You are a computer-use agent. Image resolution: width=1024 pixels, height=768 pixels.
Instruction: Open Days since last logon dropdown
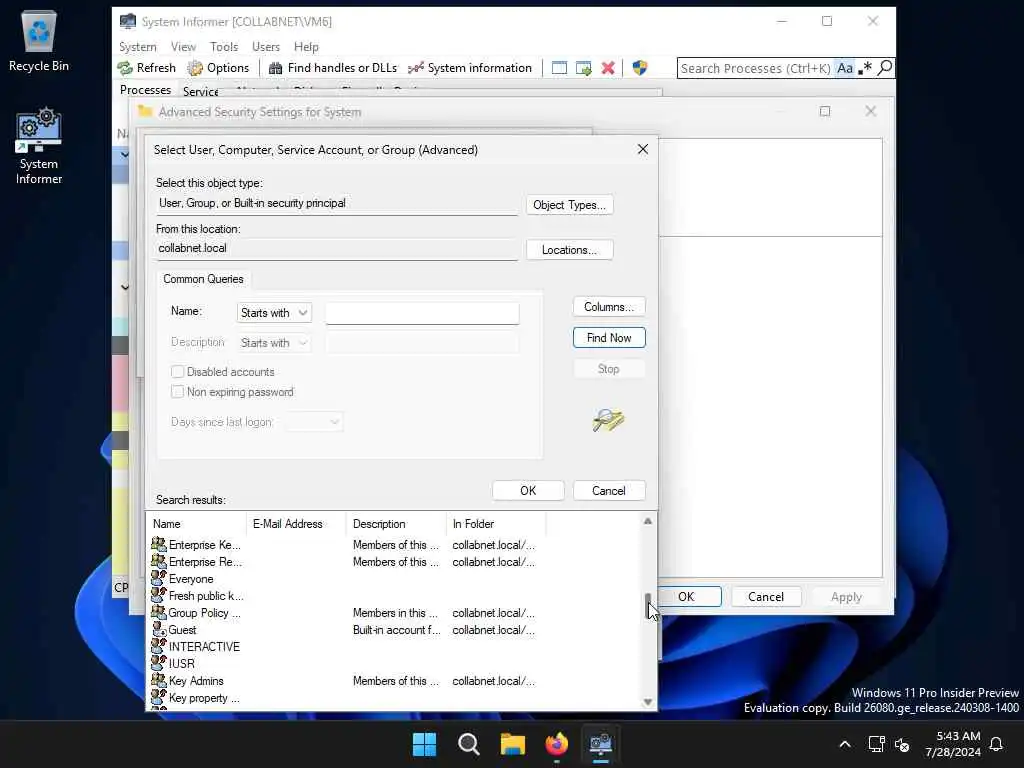pyautogui.click(x=314, y=422)
